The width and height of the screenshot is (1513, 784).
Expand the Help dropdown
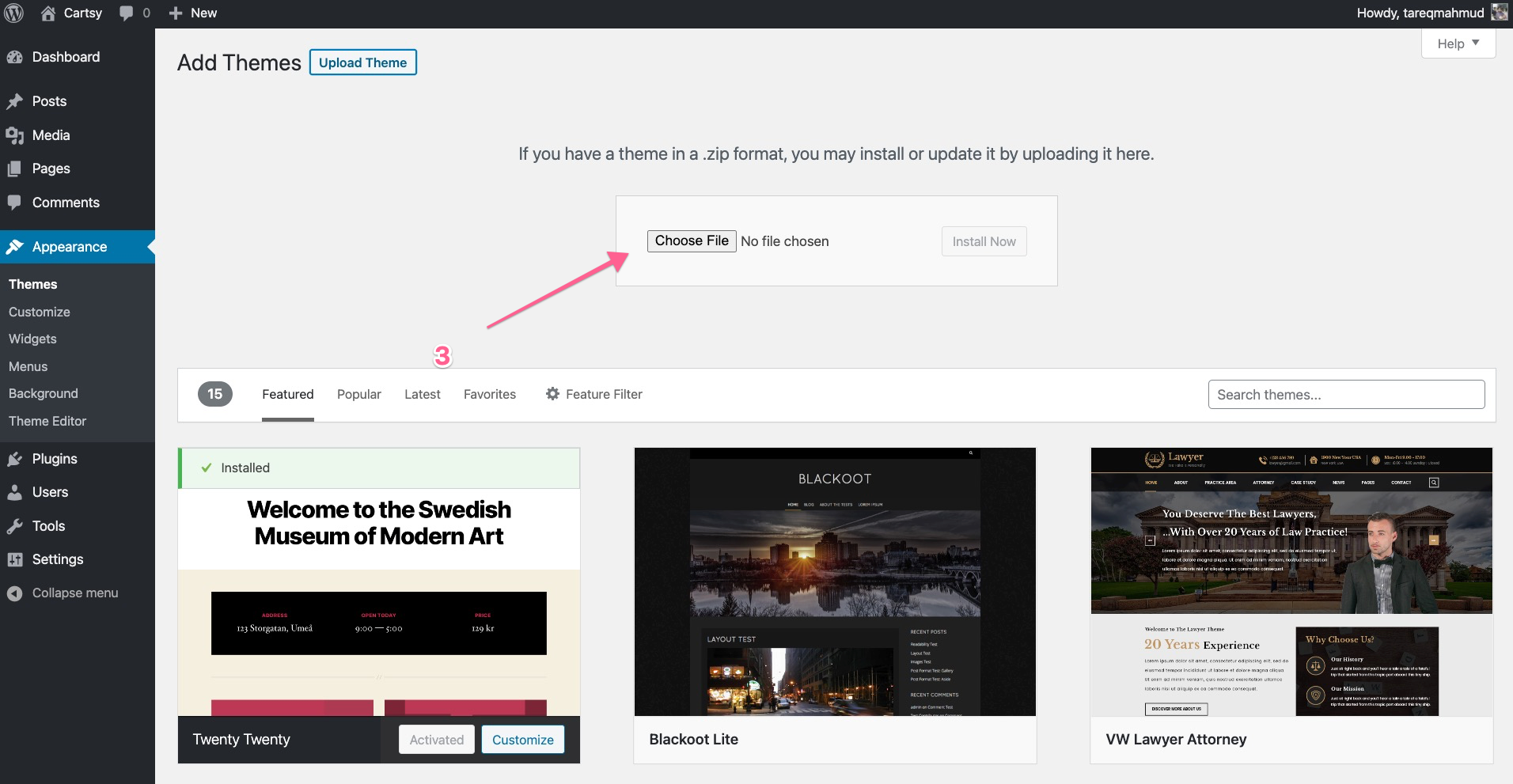pos(1458,44)
